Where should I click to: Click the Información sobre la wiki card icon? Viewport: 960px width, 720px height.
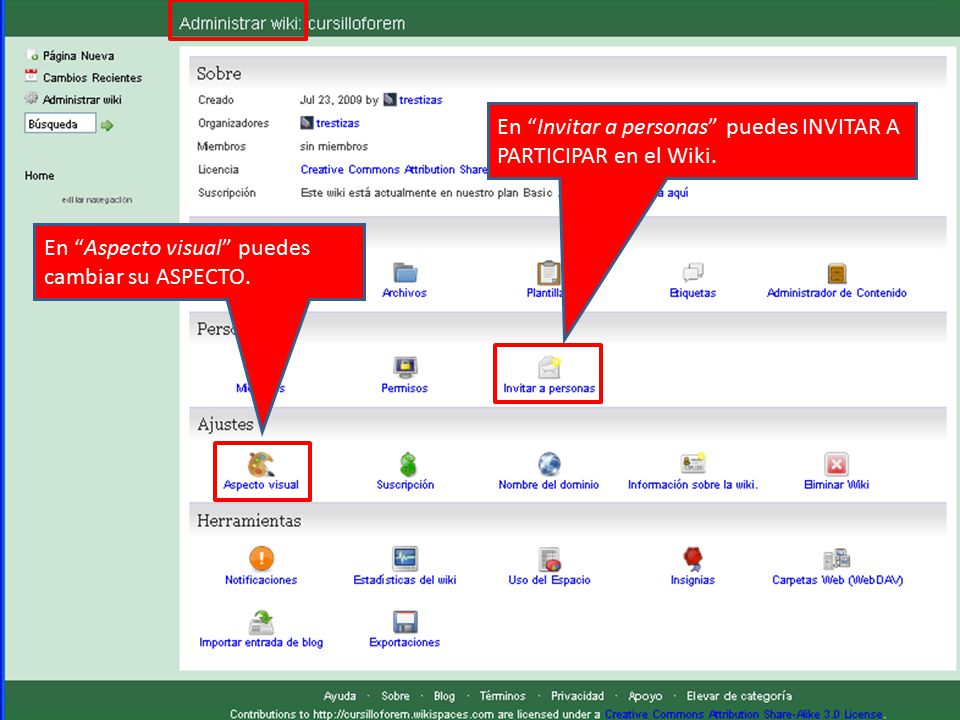click(693, 463)
